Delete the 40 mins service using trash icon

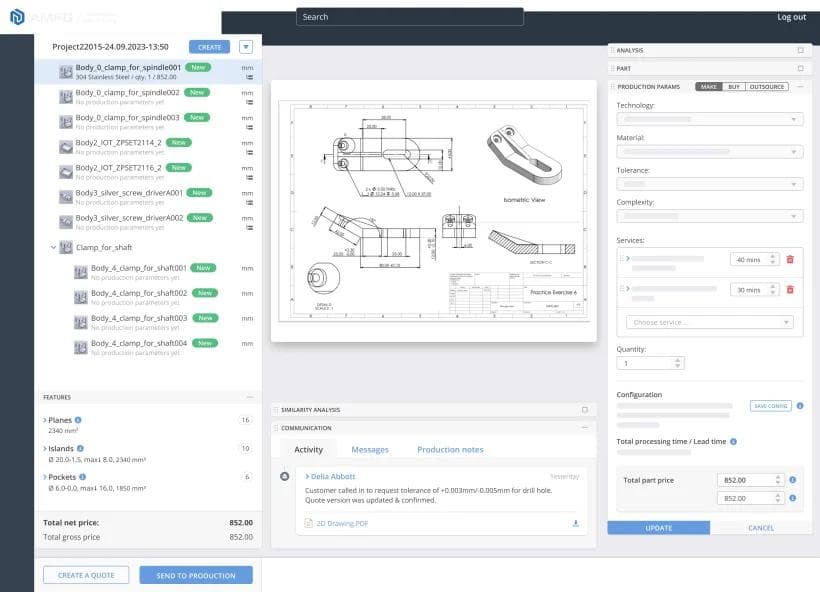coord(790,259)
